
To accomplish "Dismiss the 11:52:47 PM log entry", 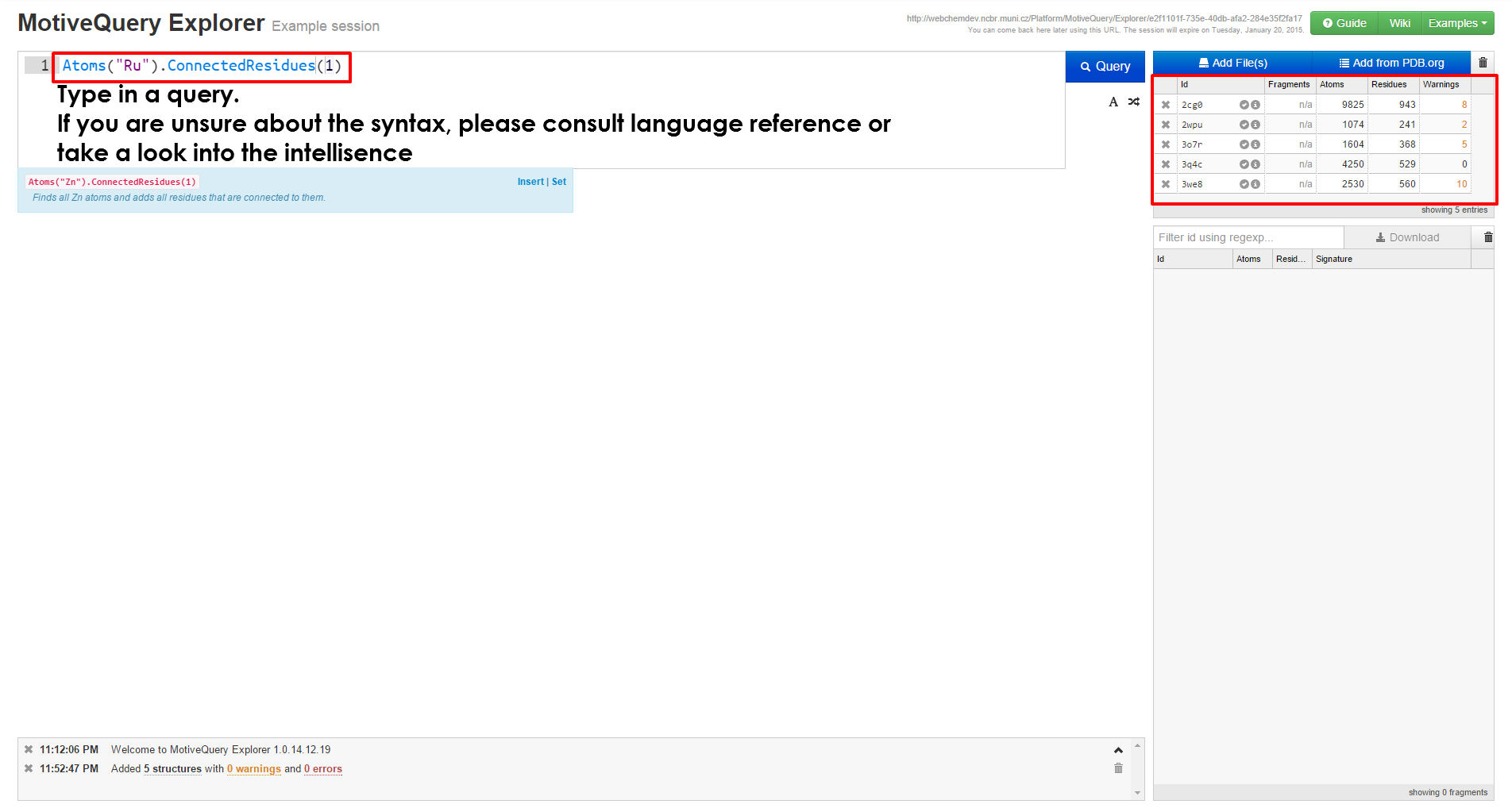I will tap(29, 768).
